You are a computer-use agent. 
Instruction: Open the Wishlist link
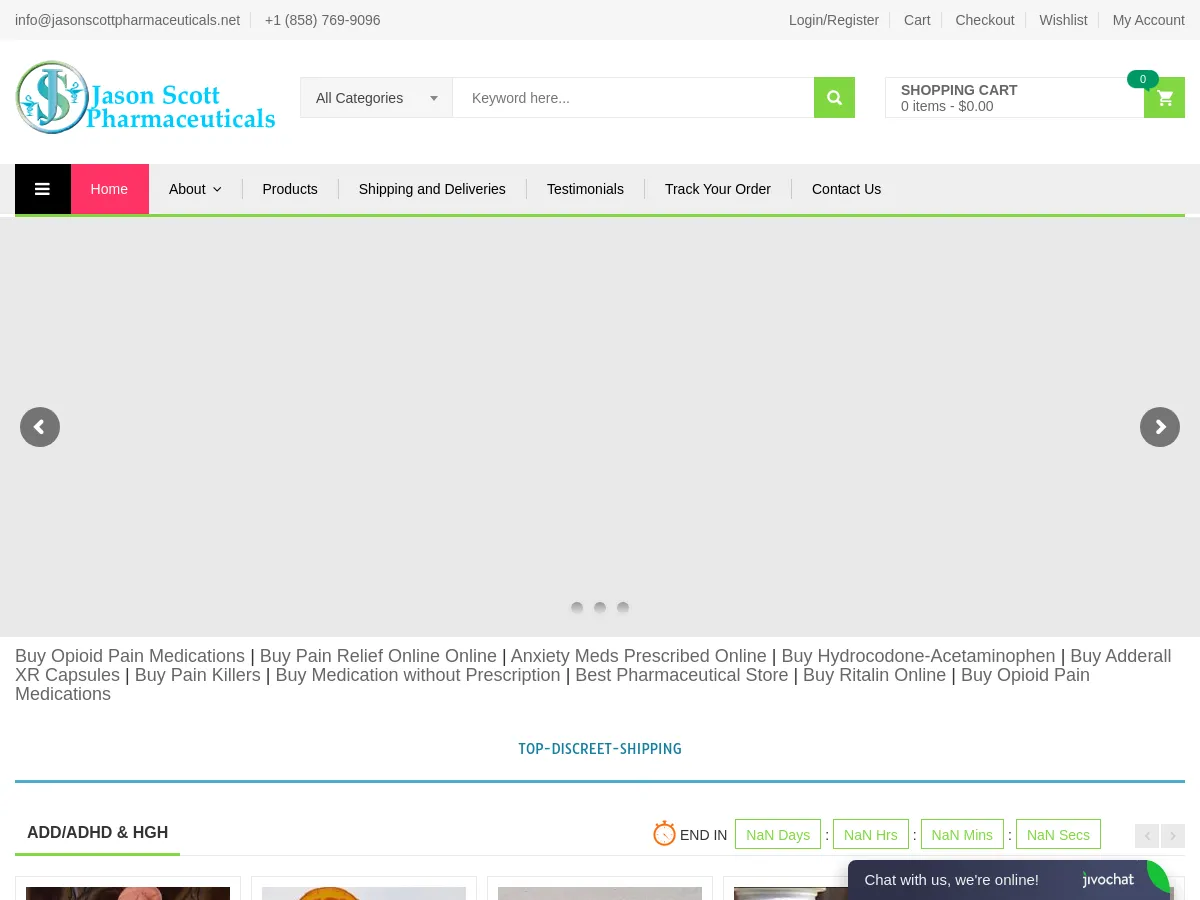click(x=1063, y=20)
